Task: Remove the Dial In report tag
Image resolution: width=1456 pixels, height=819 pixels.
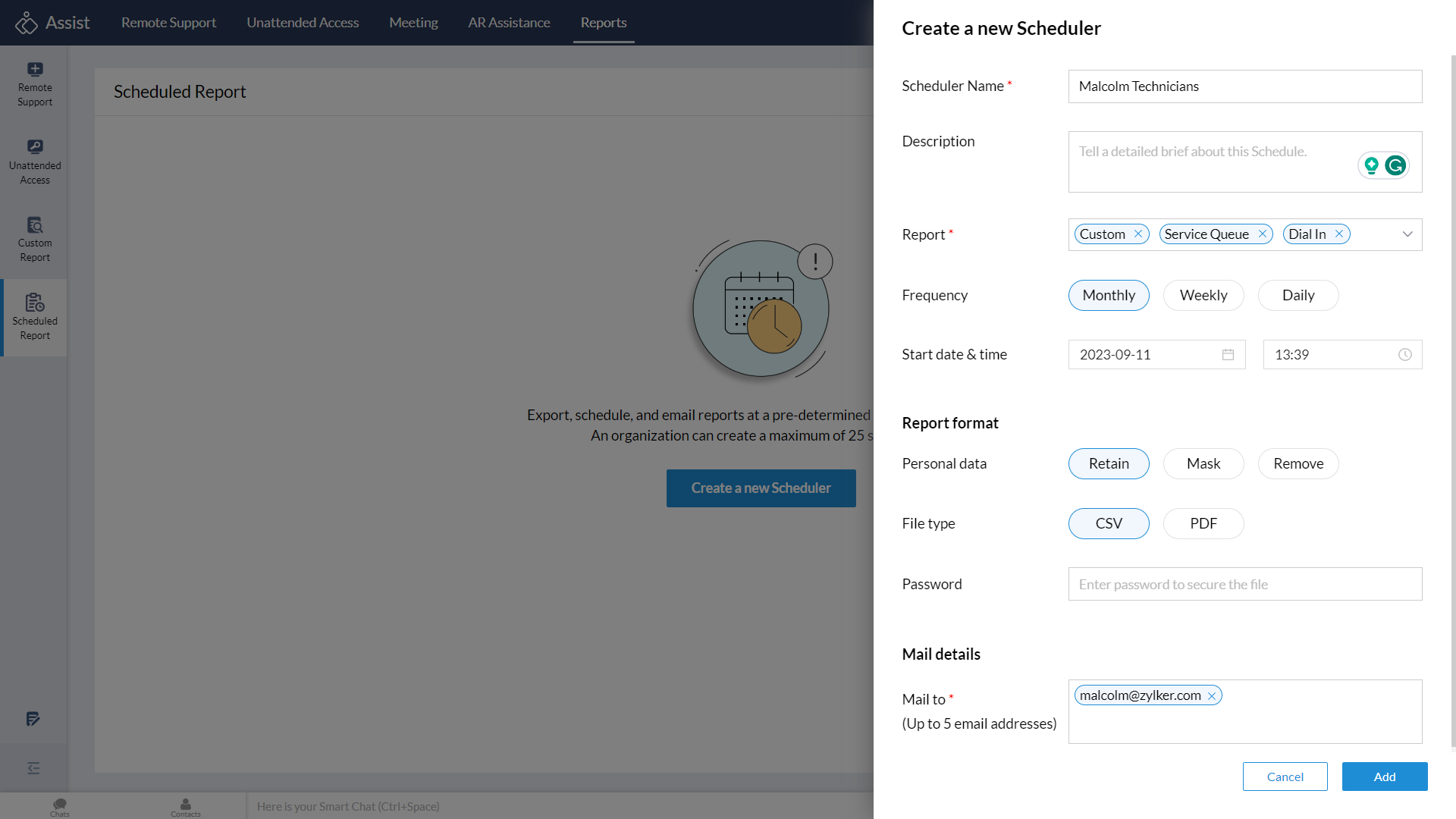Action: click(x=1339, y=234)
